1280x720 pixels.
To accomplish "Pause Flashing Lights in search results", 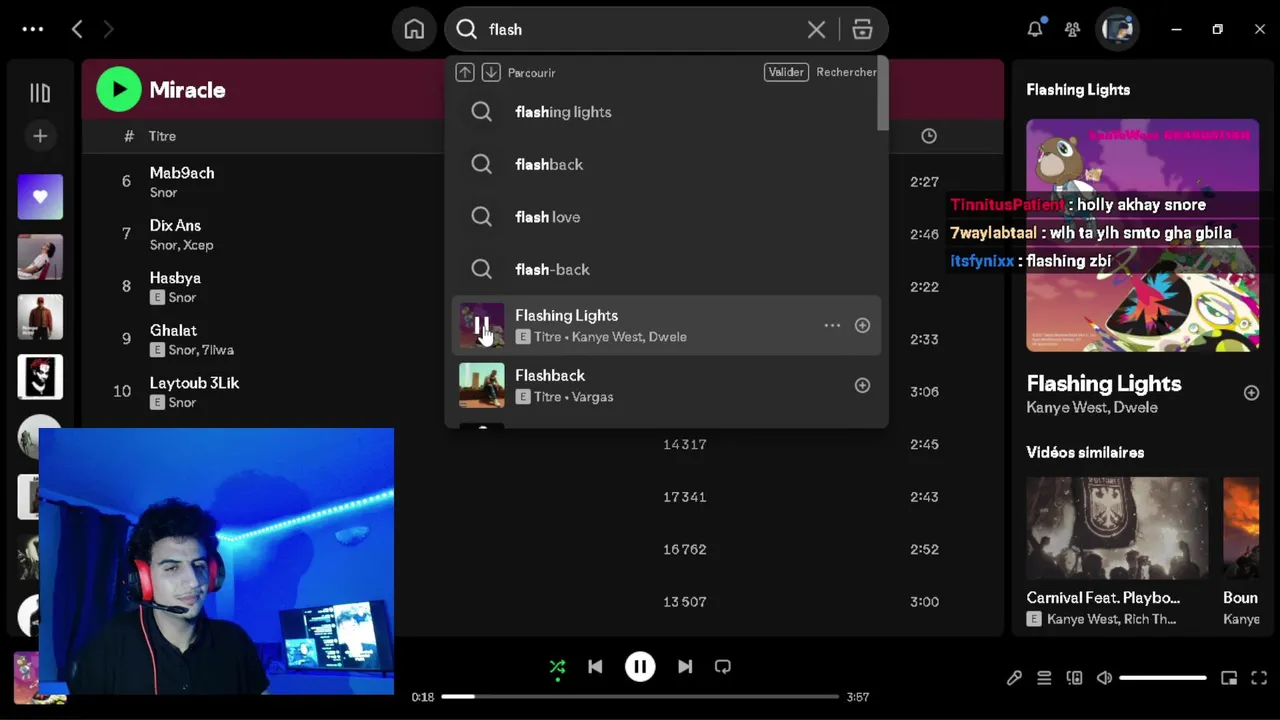I will click(x=481, y=326).
